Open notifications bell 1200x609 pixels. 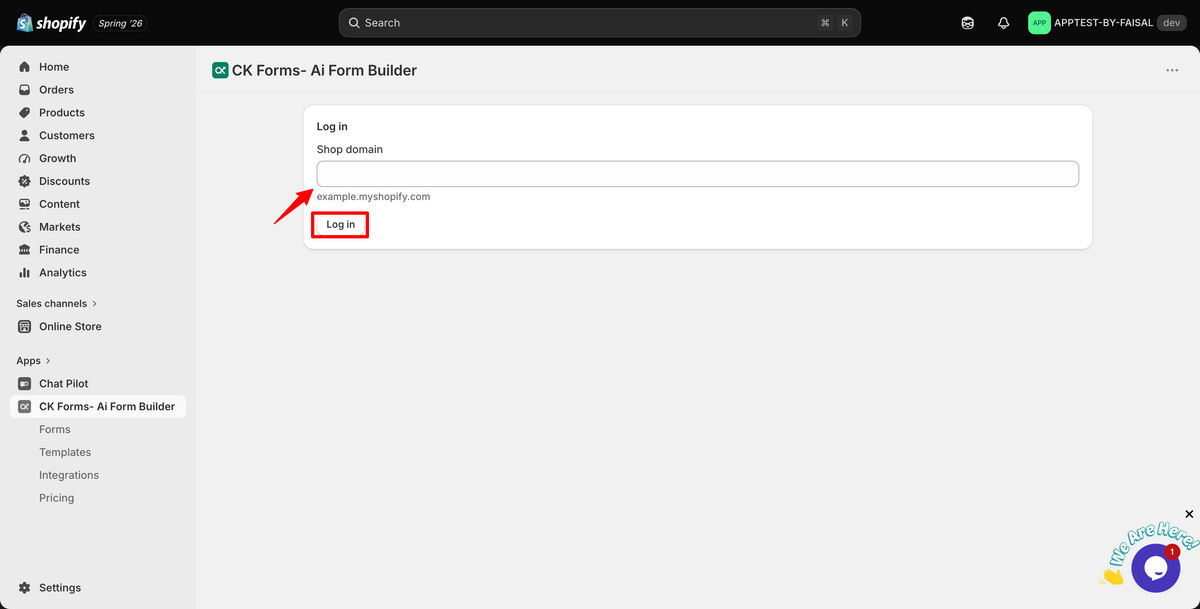pos(1004,23)
